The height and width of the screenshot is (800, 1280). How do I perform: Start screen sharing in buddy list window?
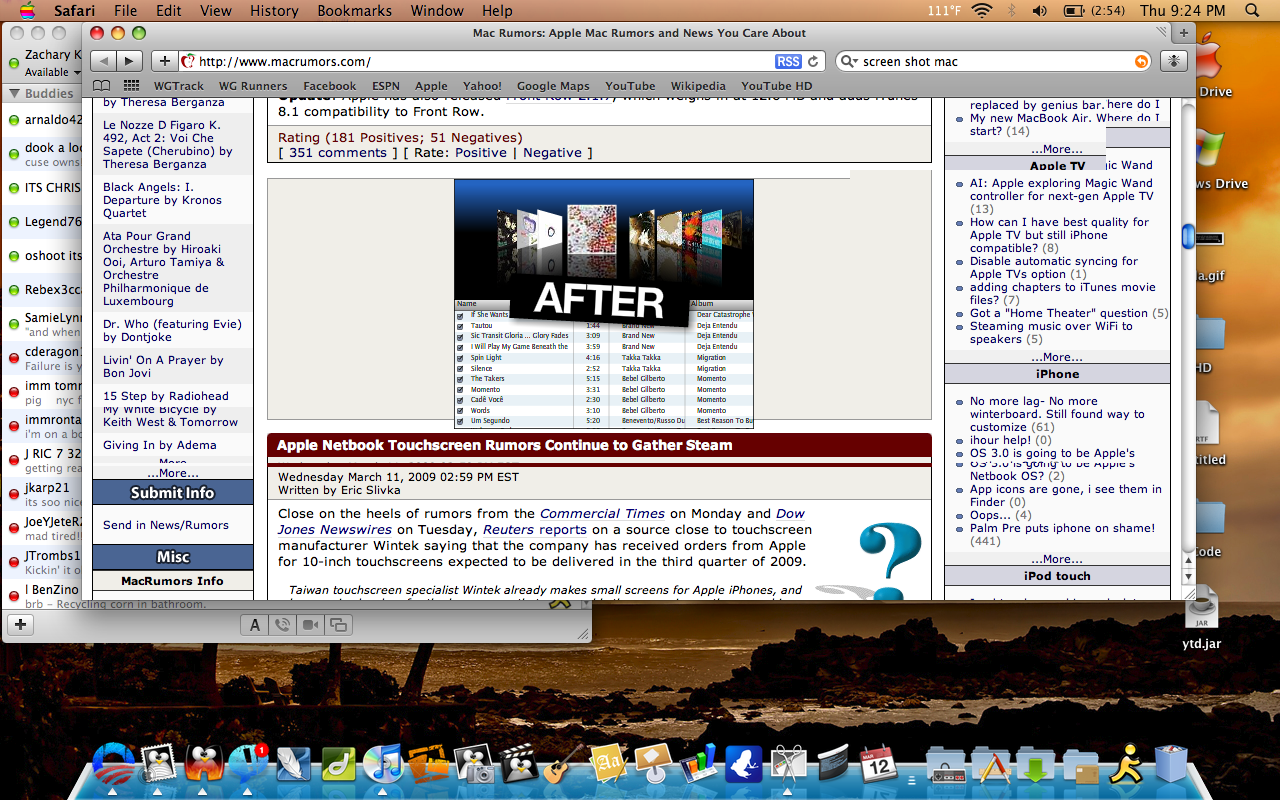tap(339, 625)
